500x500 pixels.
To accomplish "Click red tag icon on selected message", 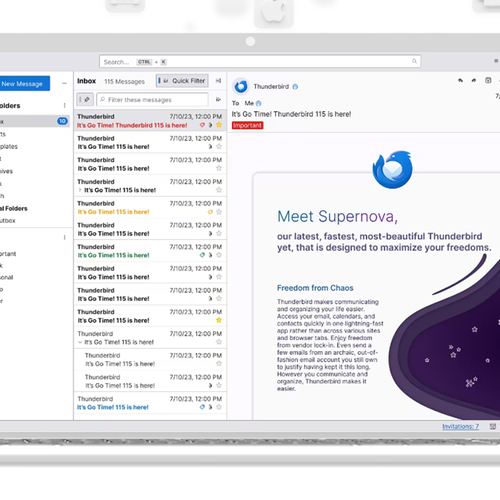I will (x=202, y=125).
